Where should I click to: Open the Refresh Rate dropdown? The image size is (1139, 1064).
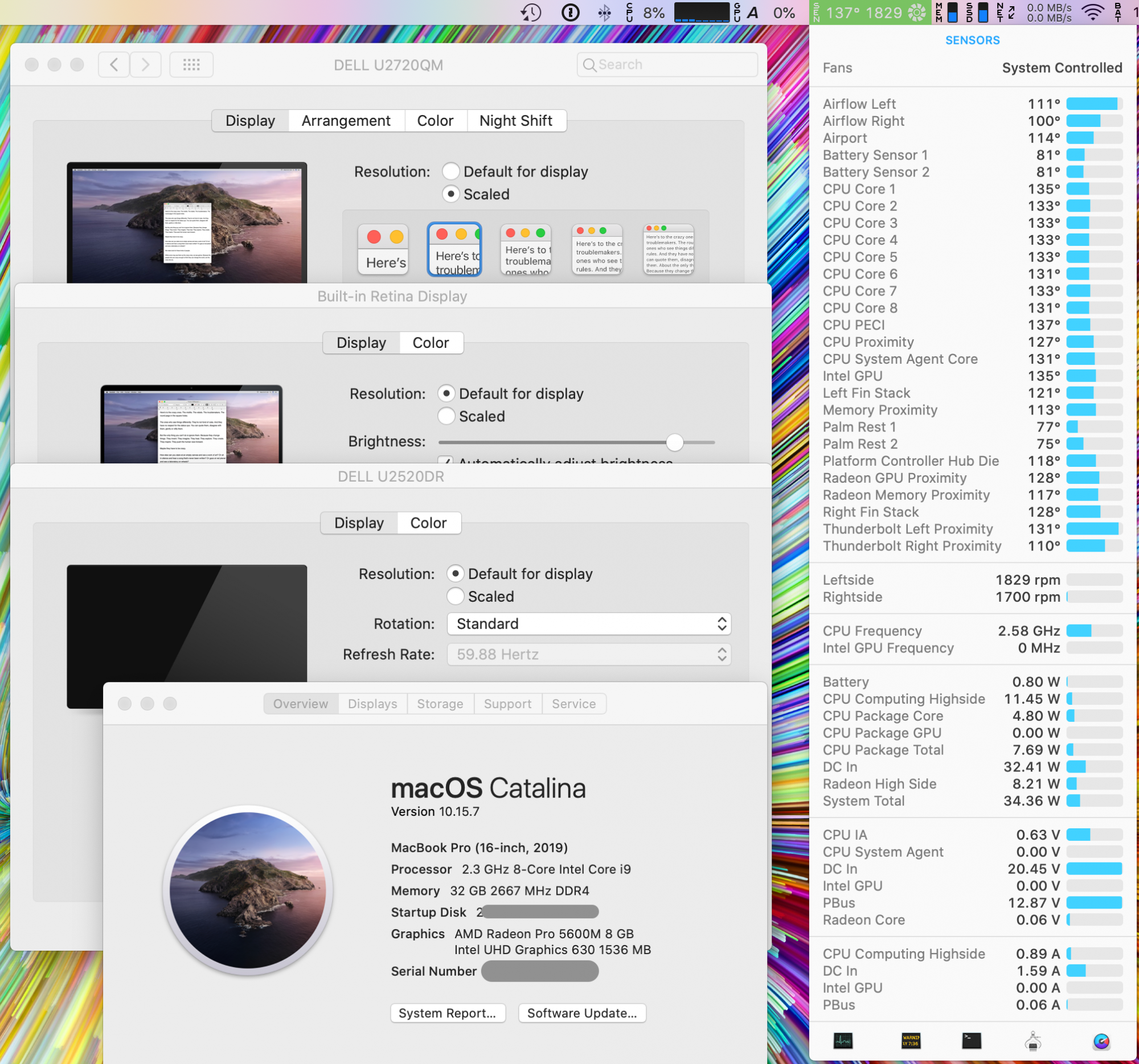pyautogui.click(x=588, y=654)
